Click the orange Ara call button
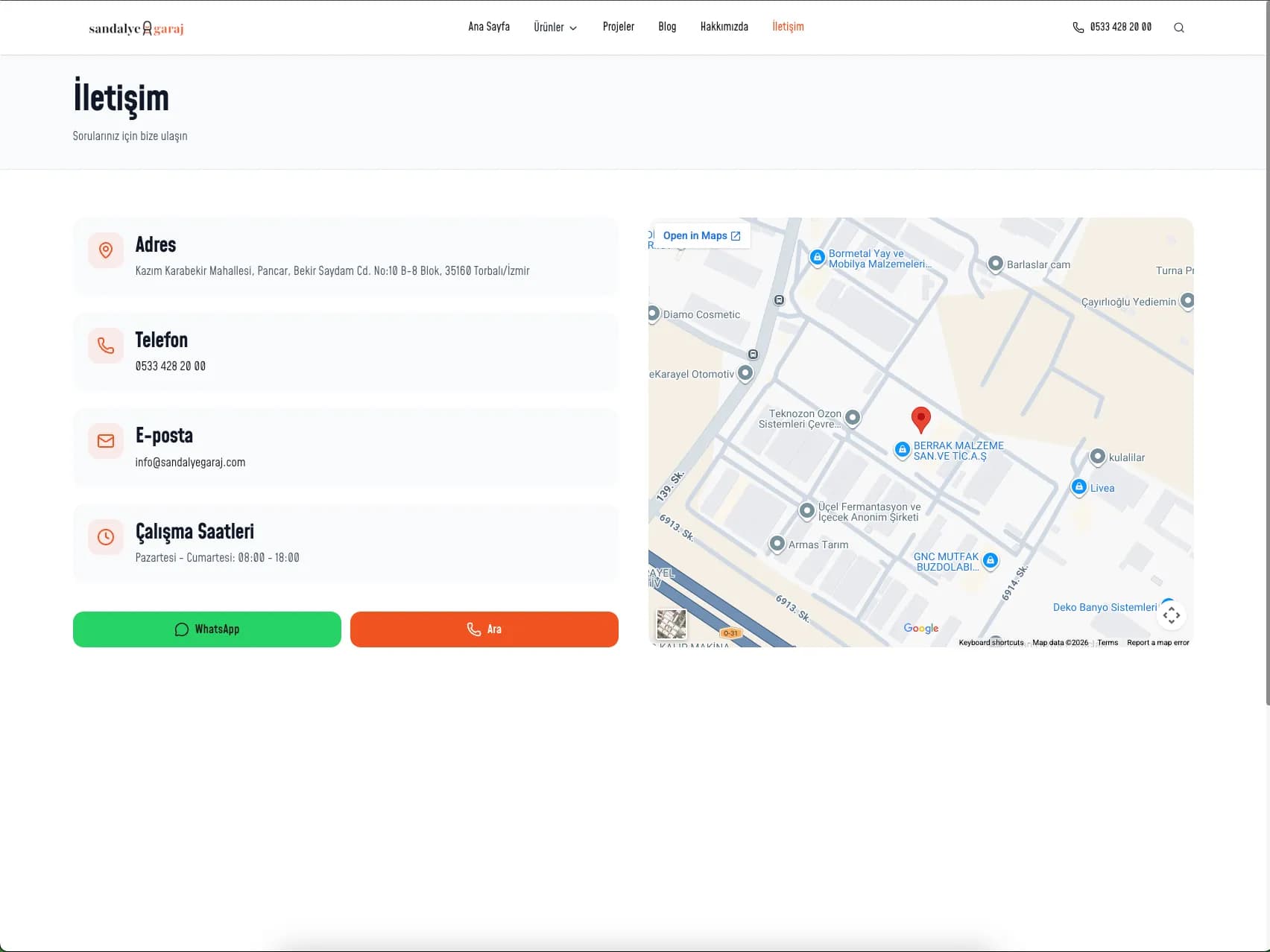 click(x=484, y=629)
